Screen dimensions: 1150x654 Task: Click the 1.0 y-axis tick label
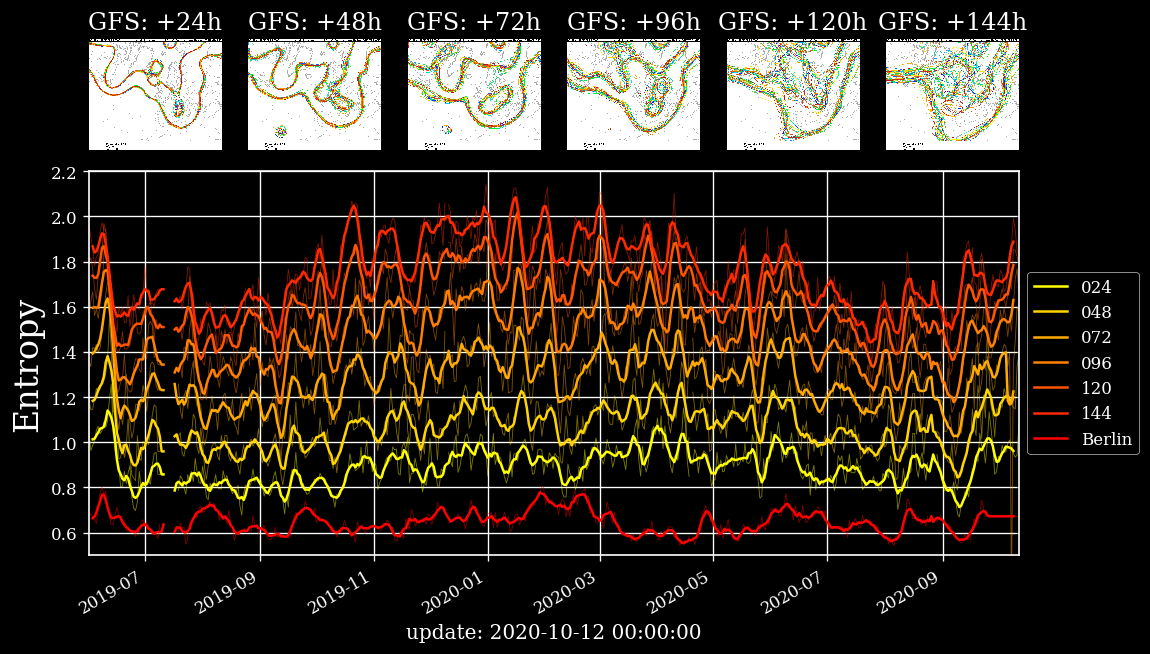tap(64, 444)
